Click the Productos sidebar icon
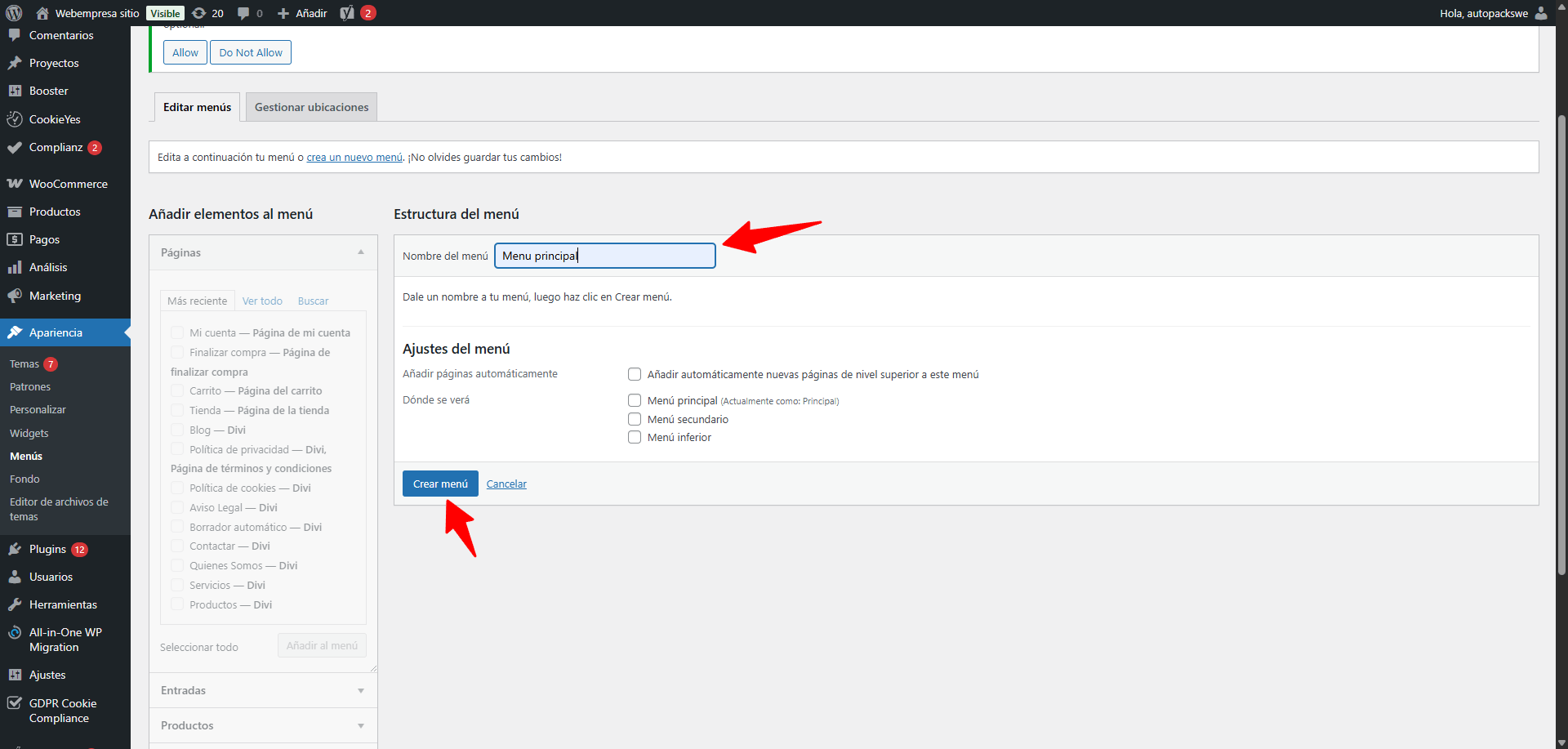The image size is (1568, 749). 15,212
